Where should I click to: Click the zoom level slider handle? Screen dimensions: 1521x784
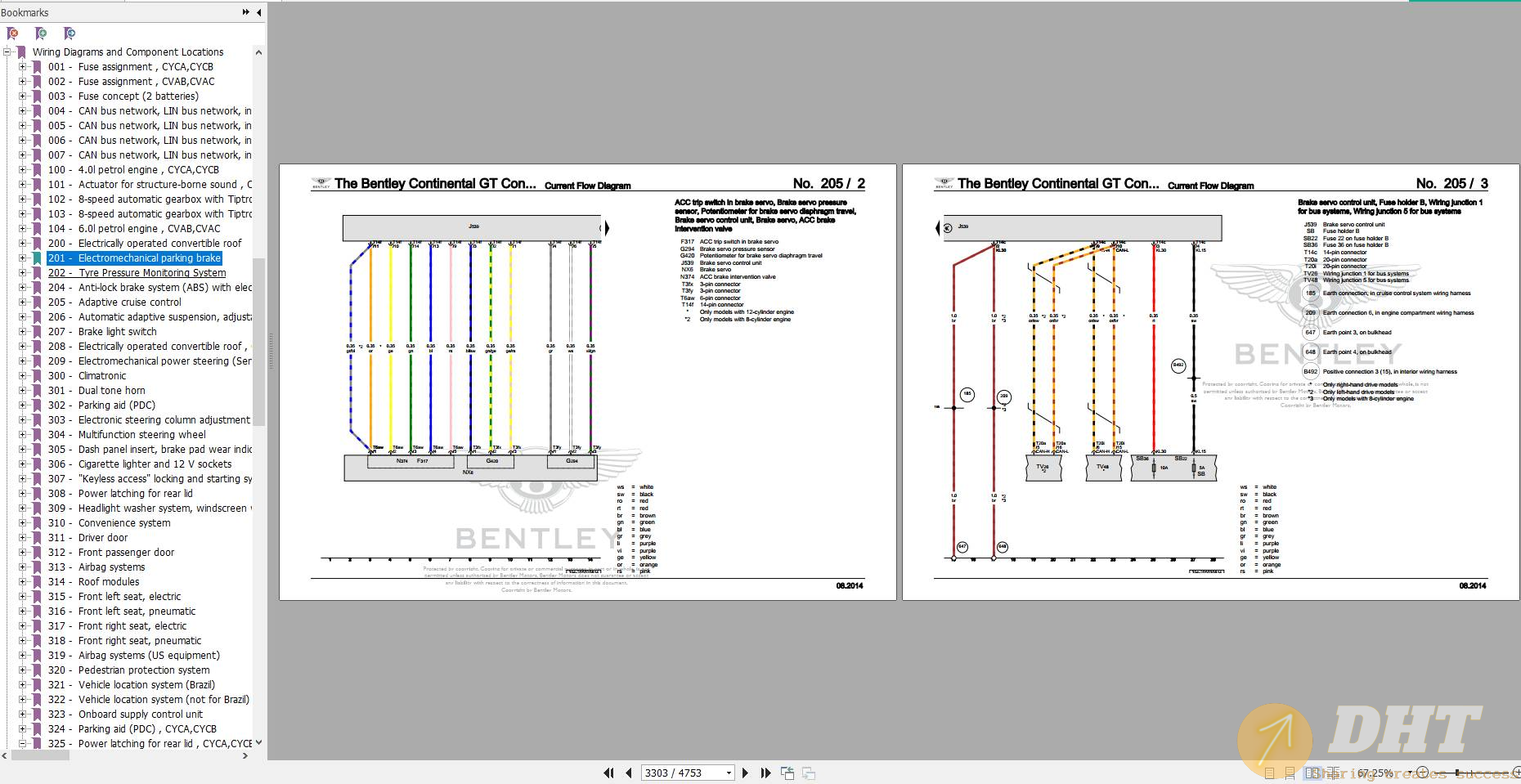1457,773
